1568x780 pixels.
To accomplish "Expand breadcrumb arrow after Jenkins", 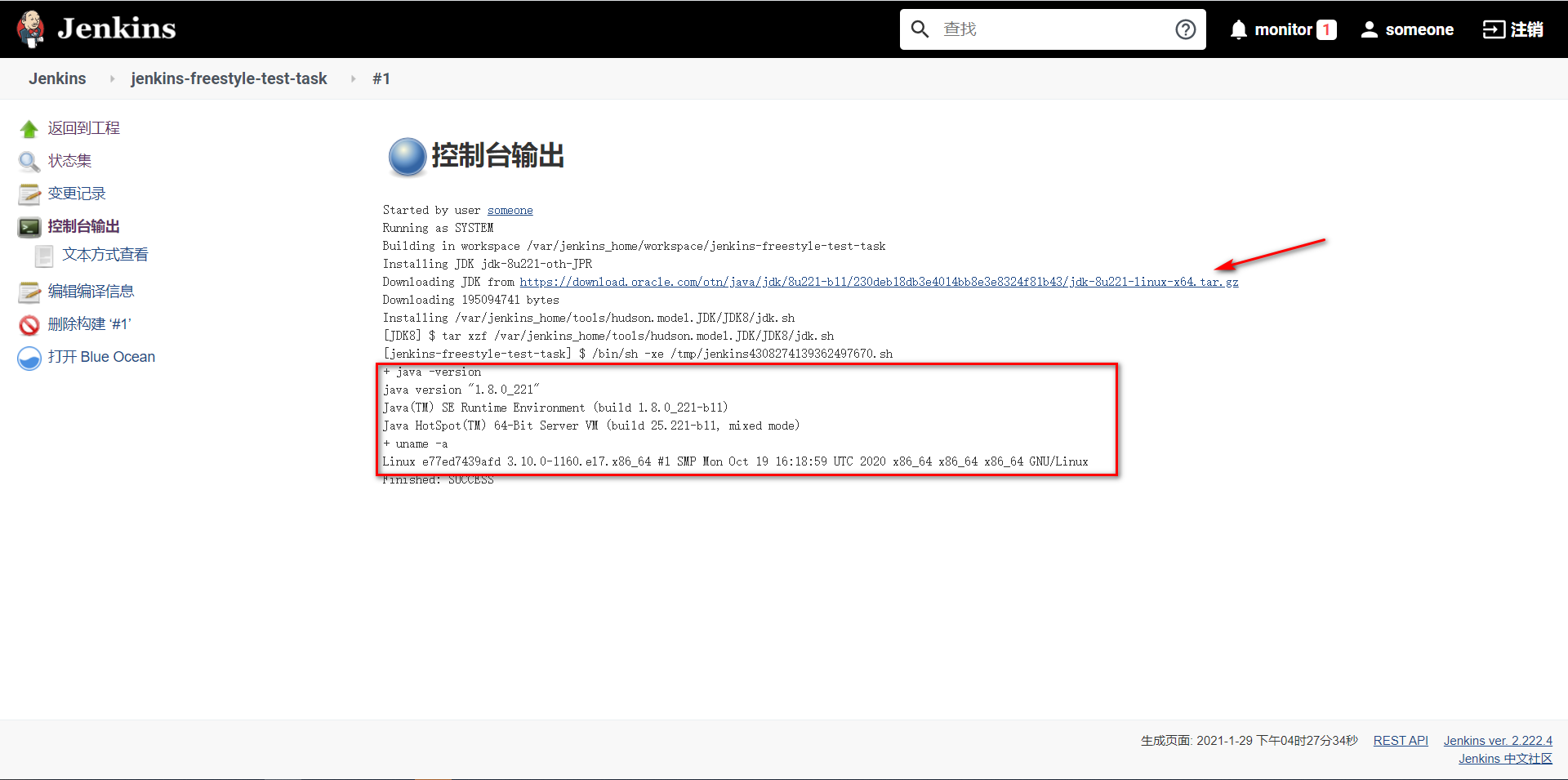I will pos(112,78).
